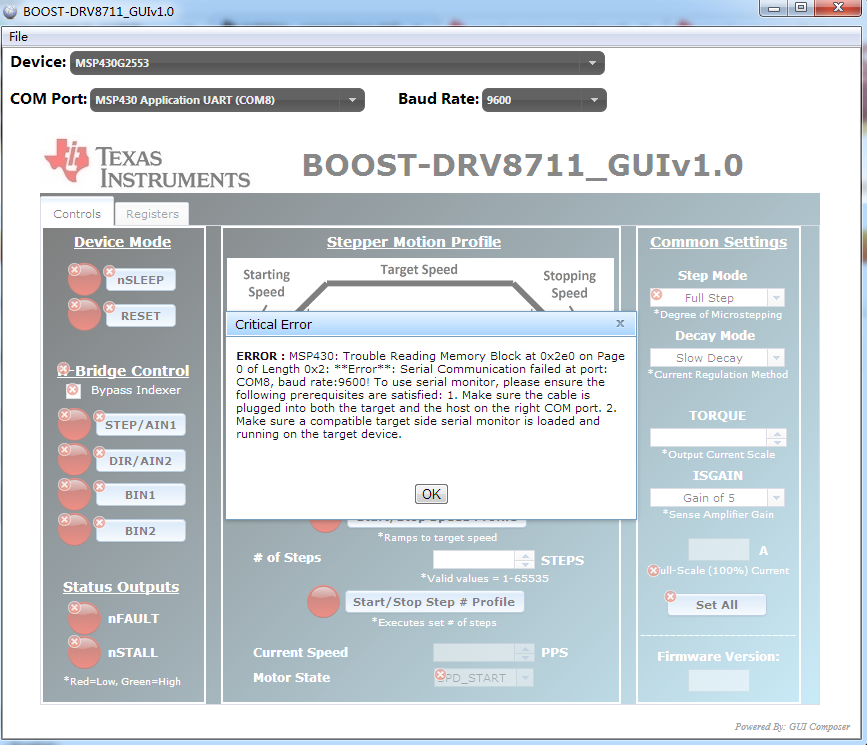The height and width of the screenshot is (745, 867).
Task: Click the TORQUE spinner arrows
Action: point(777,437)
